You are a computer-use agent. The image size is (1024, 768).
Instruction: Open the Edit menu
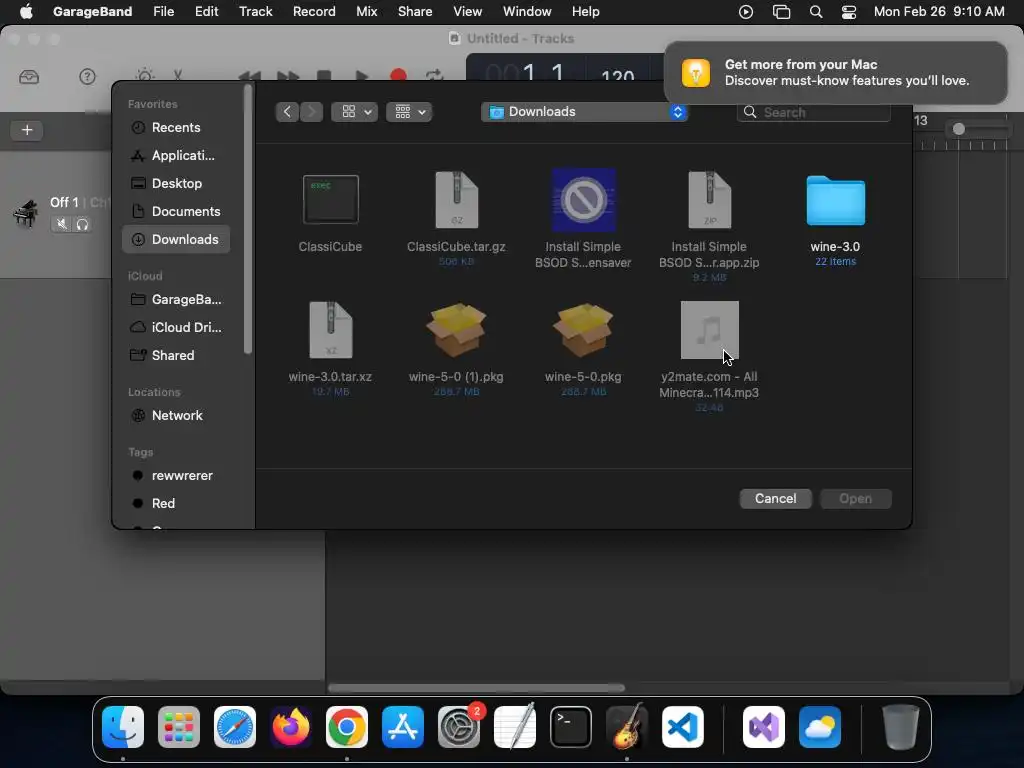(x=206, y=11)
